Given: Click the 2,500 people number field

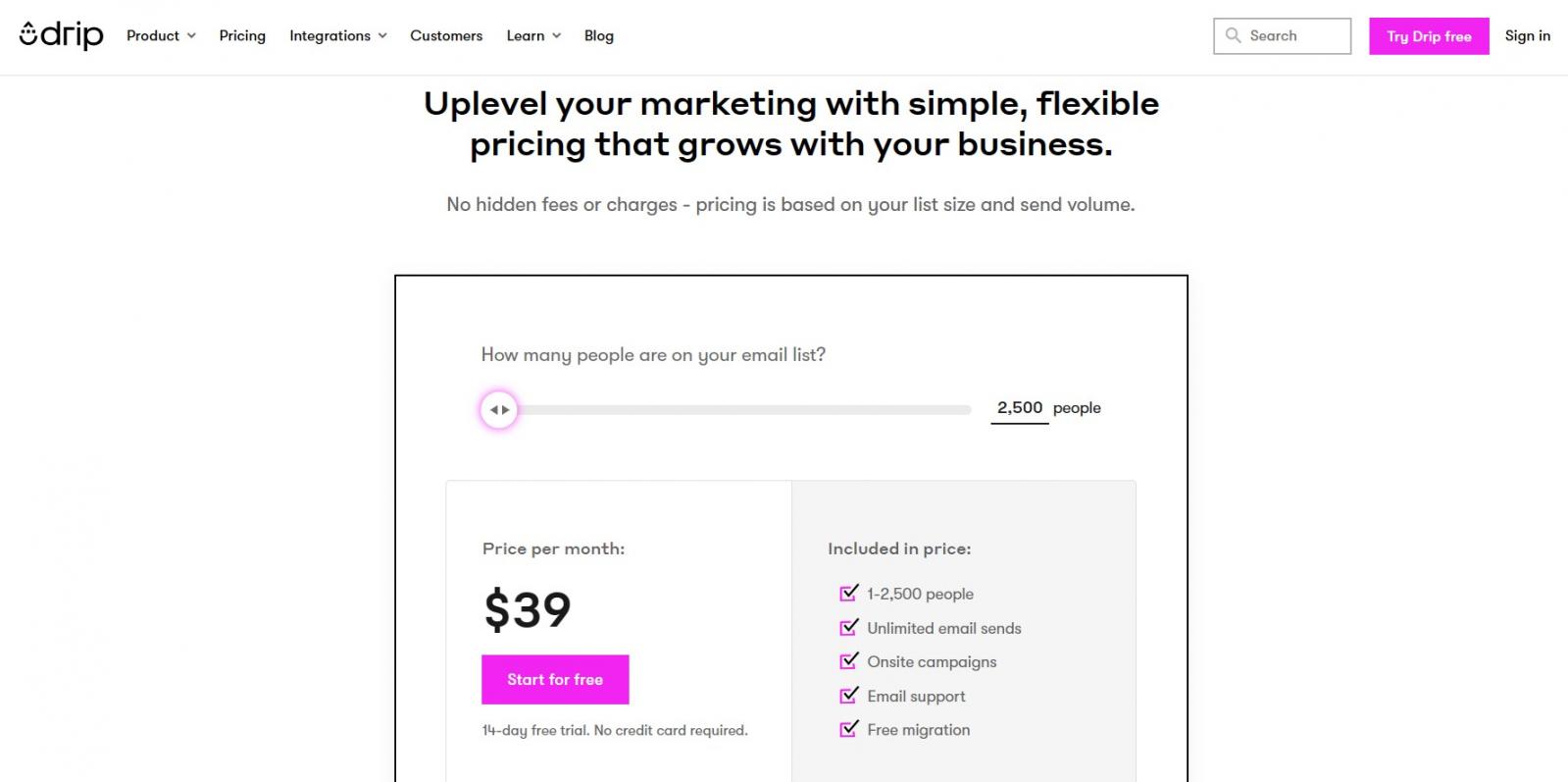Looking at the screenshot, I should [1020, 408].
